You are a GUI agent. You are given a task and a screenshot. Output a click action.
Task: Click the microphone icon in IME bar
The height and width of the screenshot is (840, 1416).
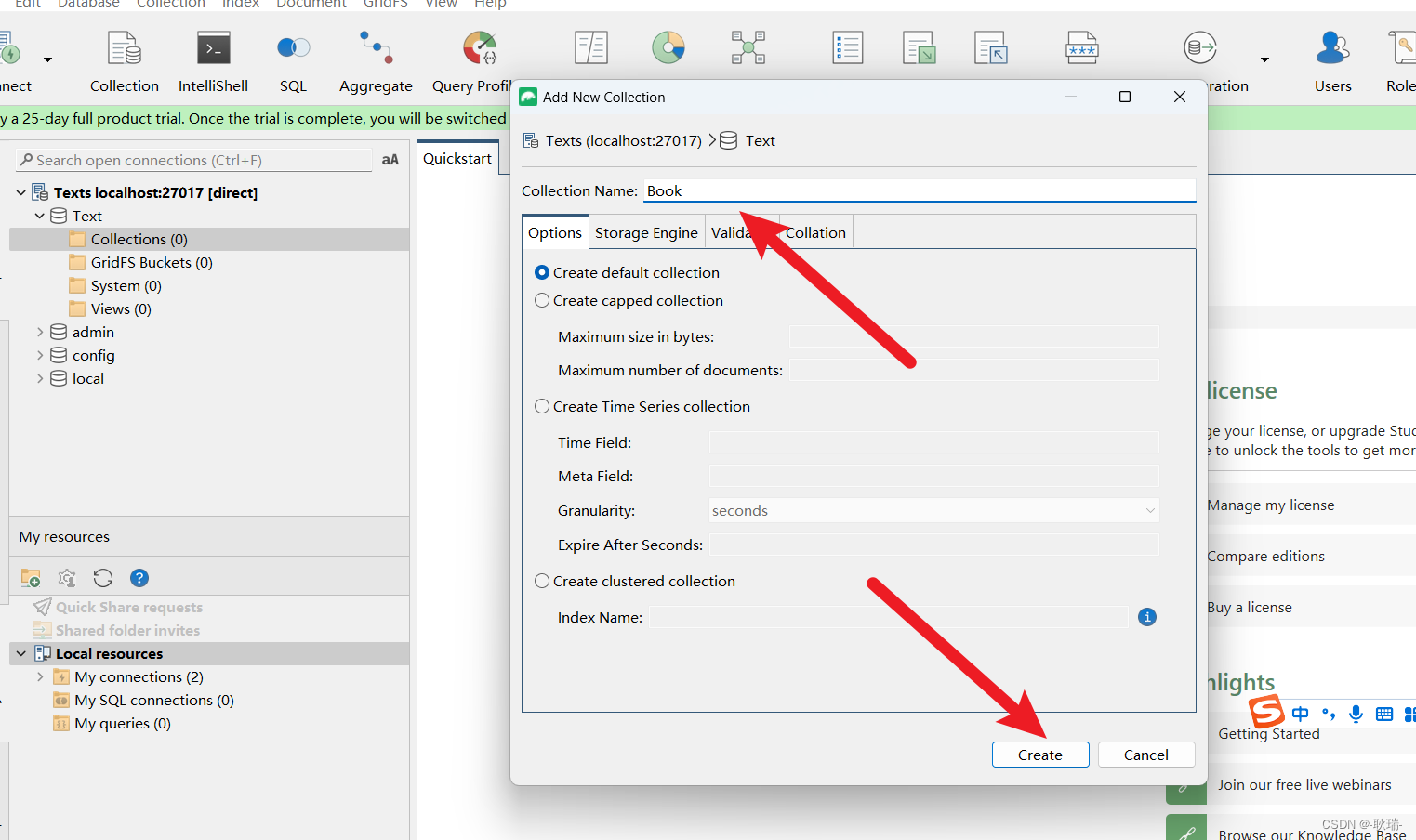[x=1356, y=714]
